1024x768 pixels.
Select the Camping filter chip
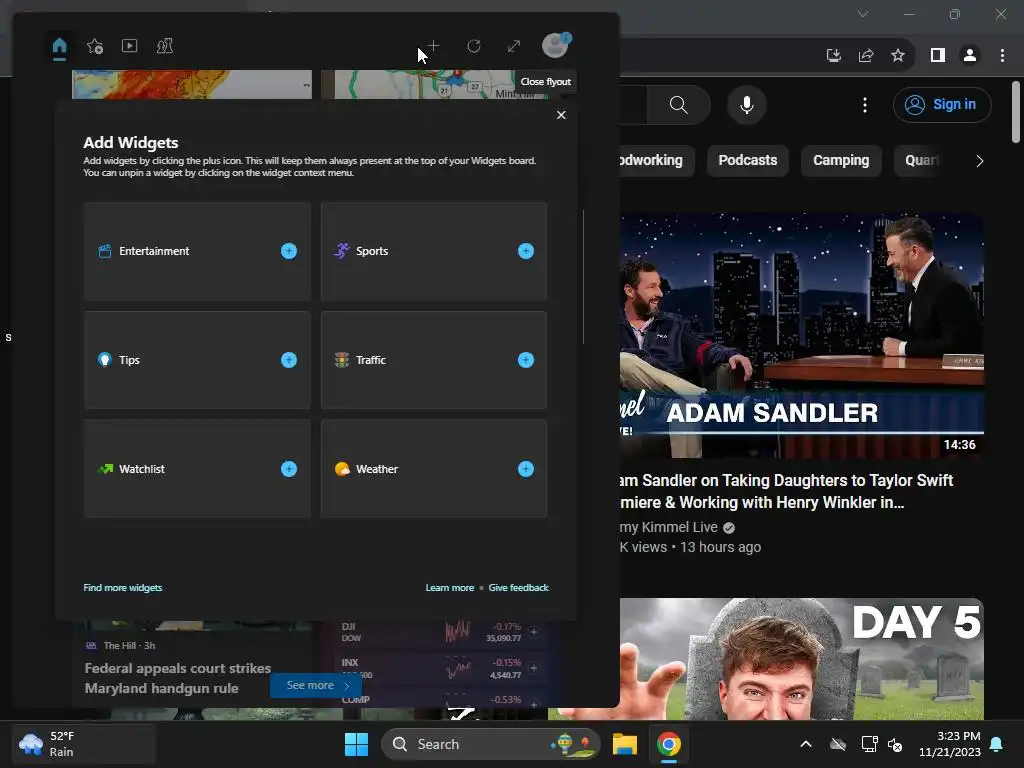(x=841, y=161)
